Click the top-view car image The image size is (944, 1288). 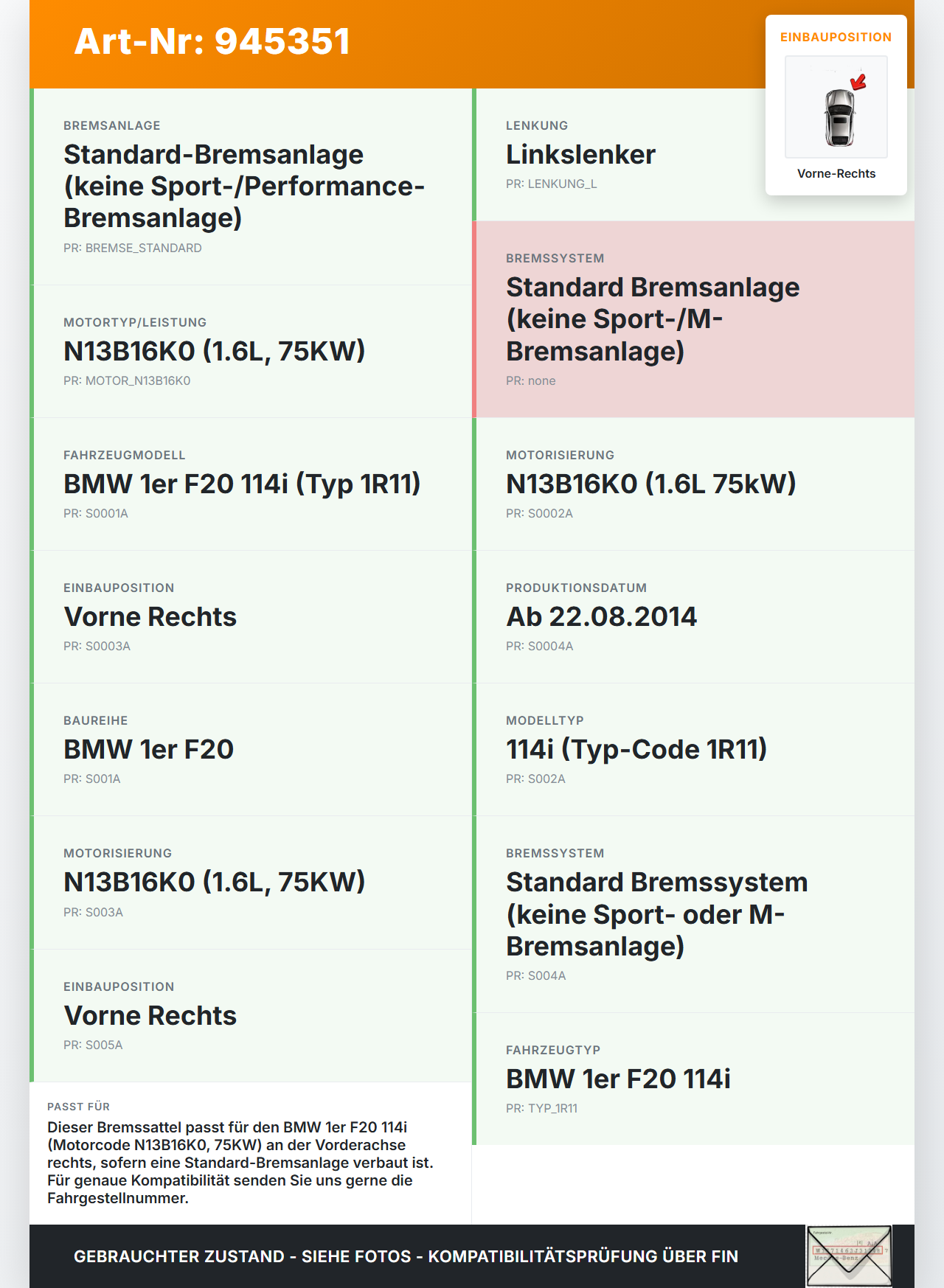pyautogui.click(x=839, y=116)
